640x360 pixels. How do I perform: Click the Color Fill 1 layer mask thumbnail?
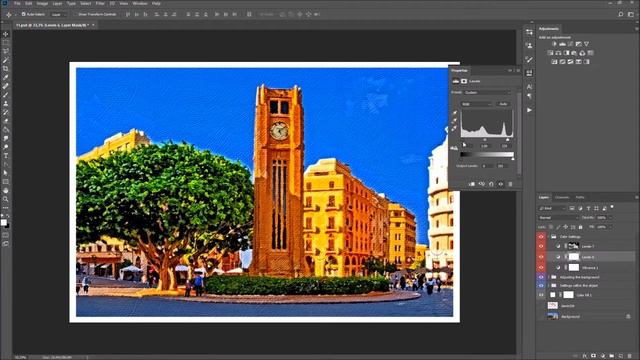[x=569, y=295]
